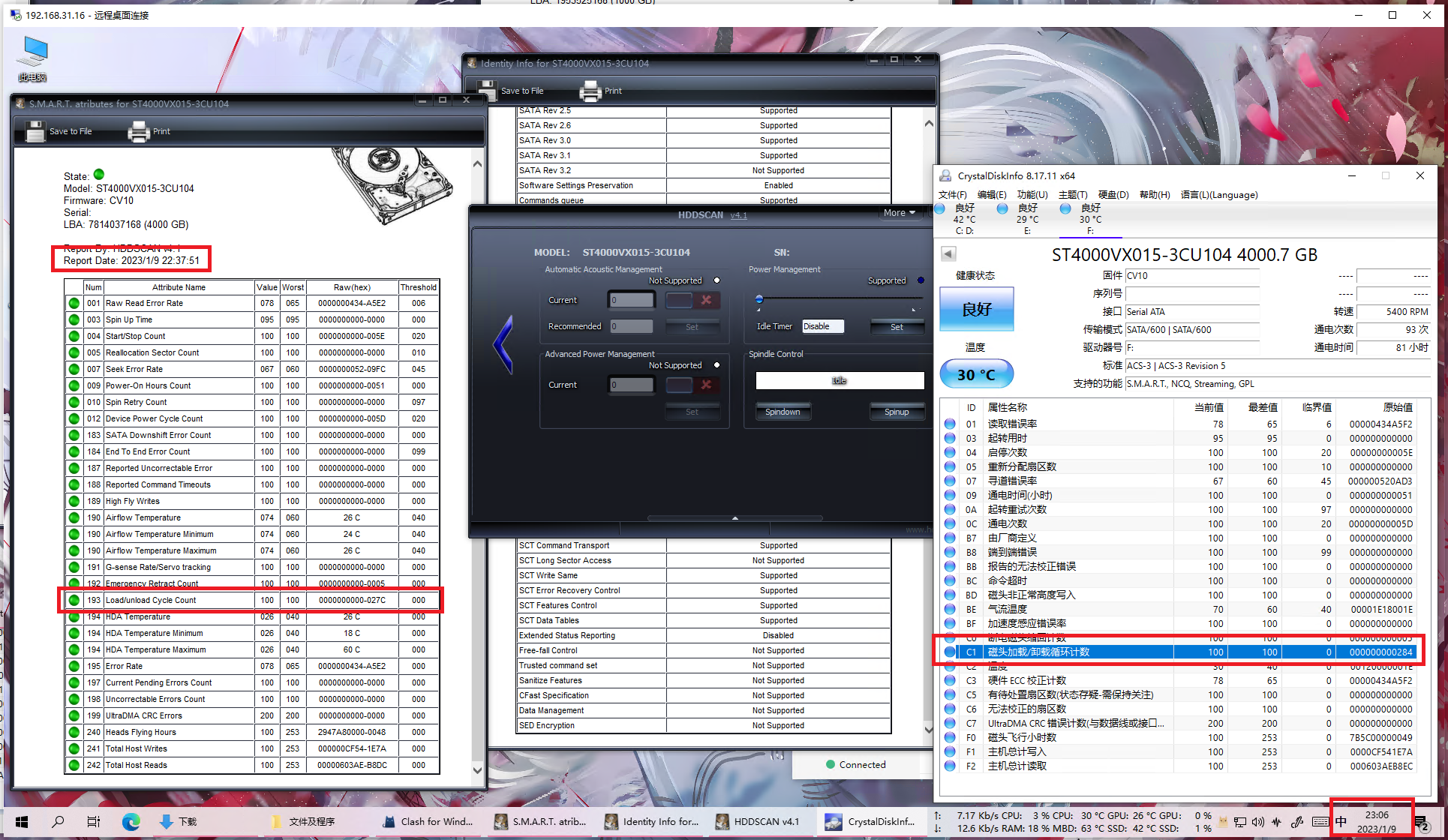The image size is (1448, 840).
Task: Click scroll down arrow in Identity Info window
Action: pyautogui.click(x=929, y=729)
